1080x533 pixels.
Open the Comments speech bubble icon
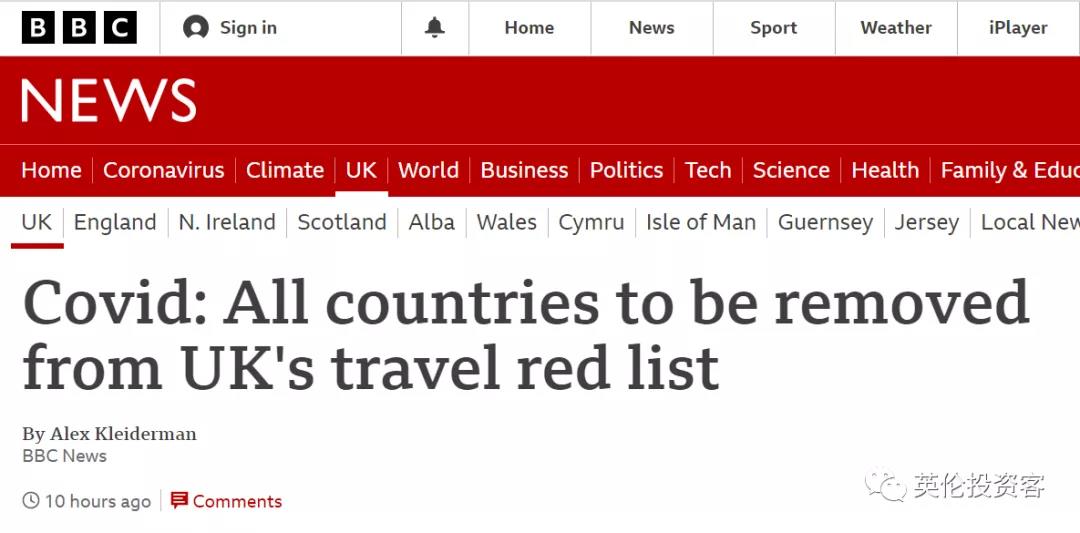pos(179,501)
